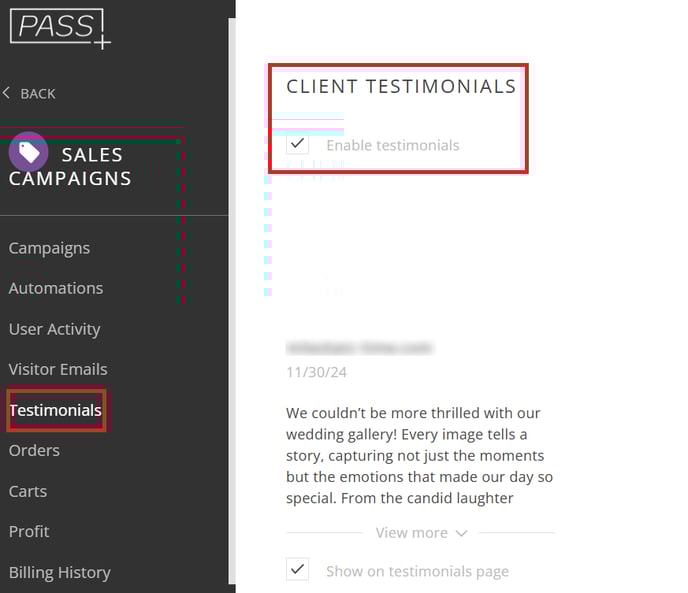Click the Sales Campaigns header title
The height and width of the screenshot is (593, 688).
70,167
